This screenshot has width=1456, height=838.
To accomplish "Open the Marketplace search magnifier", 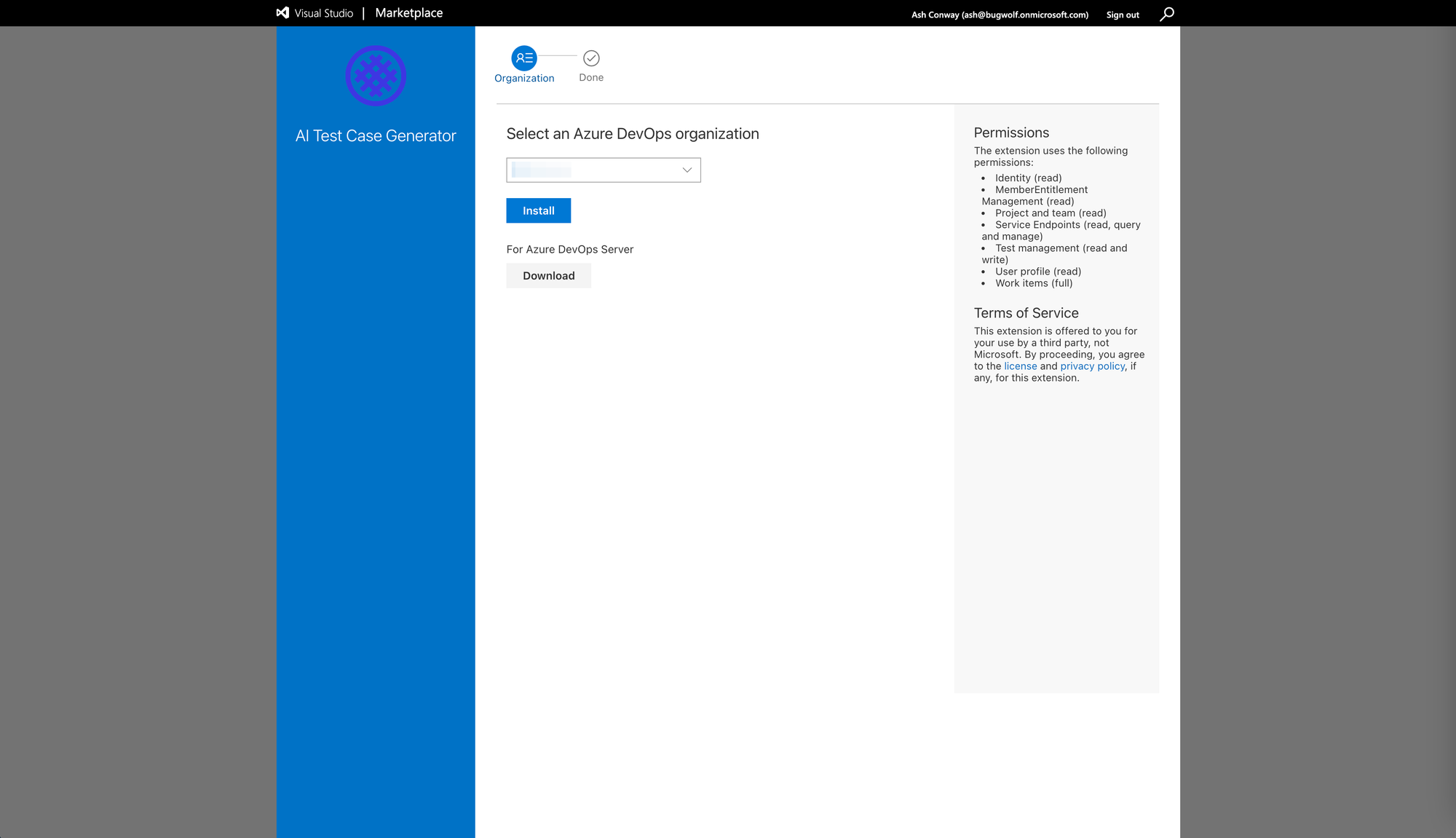I will [x=1167, y=13].
